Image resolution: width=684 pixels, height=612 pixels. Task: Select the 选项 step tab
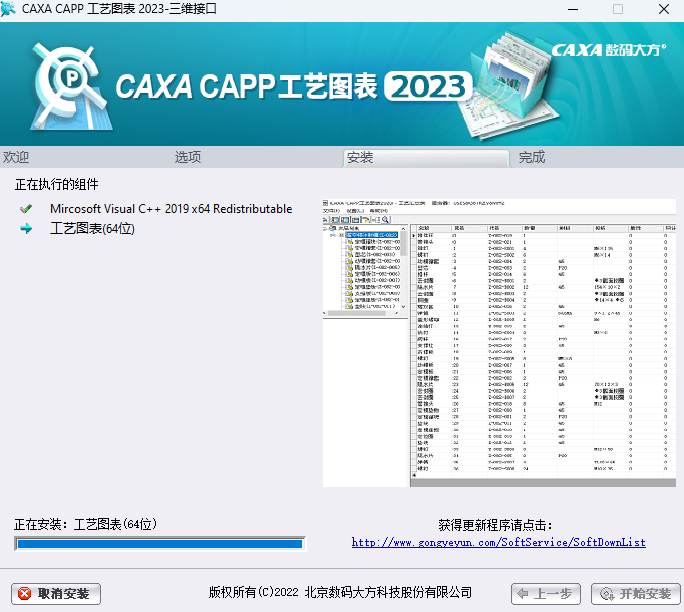point(188,157)
